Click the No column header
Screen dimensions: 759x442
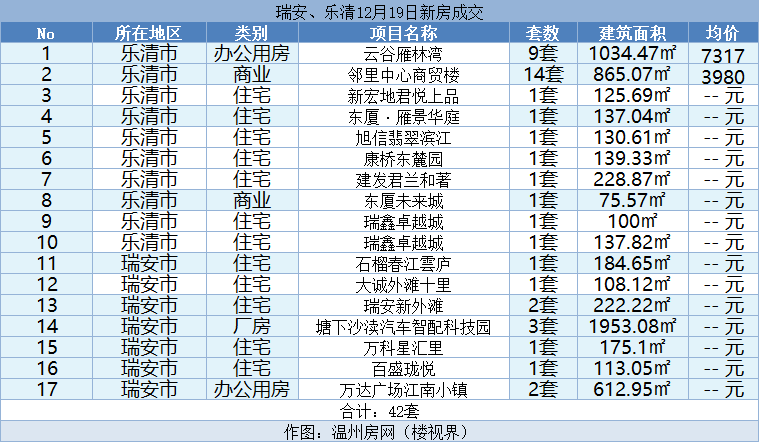46,33
